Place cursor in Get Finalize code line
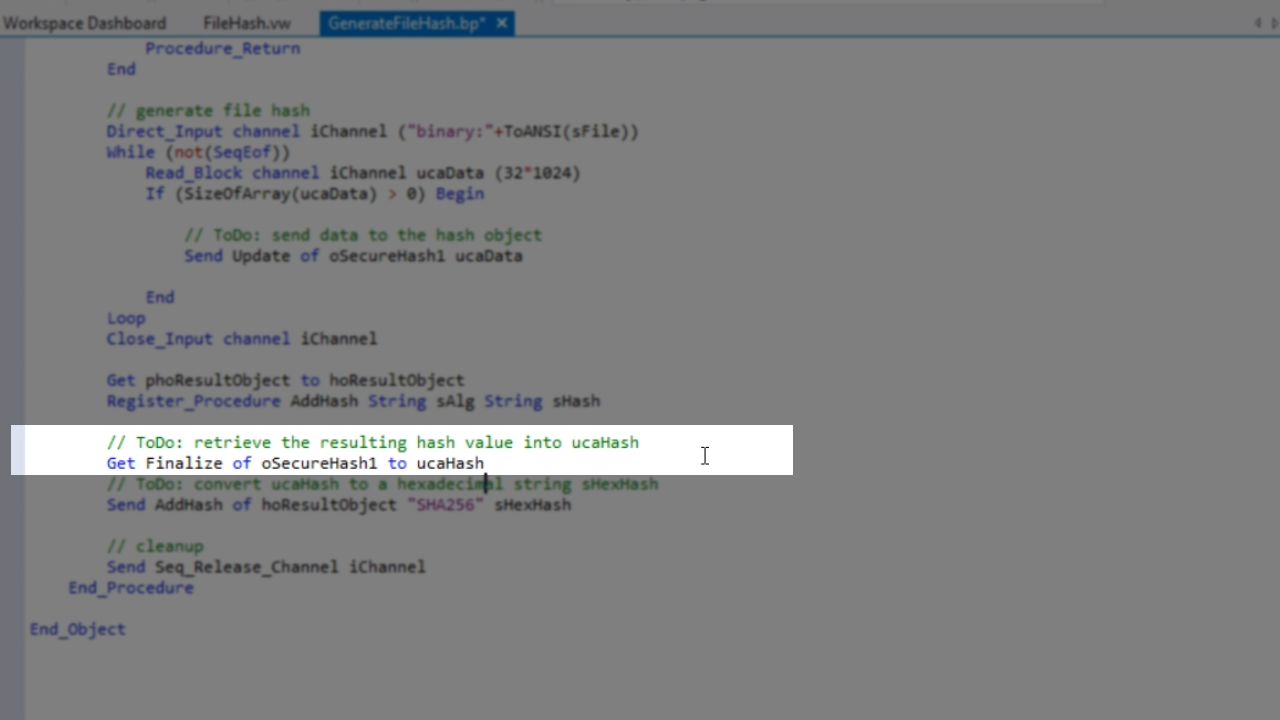This screenshot has height=720, width=1280. (x=295, y=464)
